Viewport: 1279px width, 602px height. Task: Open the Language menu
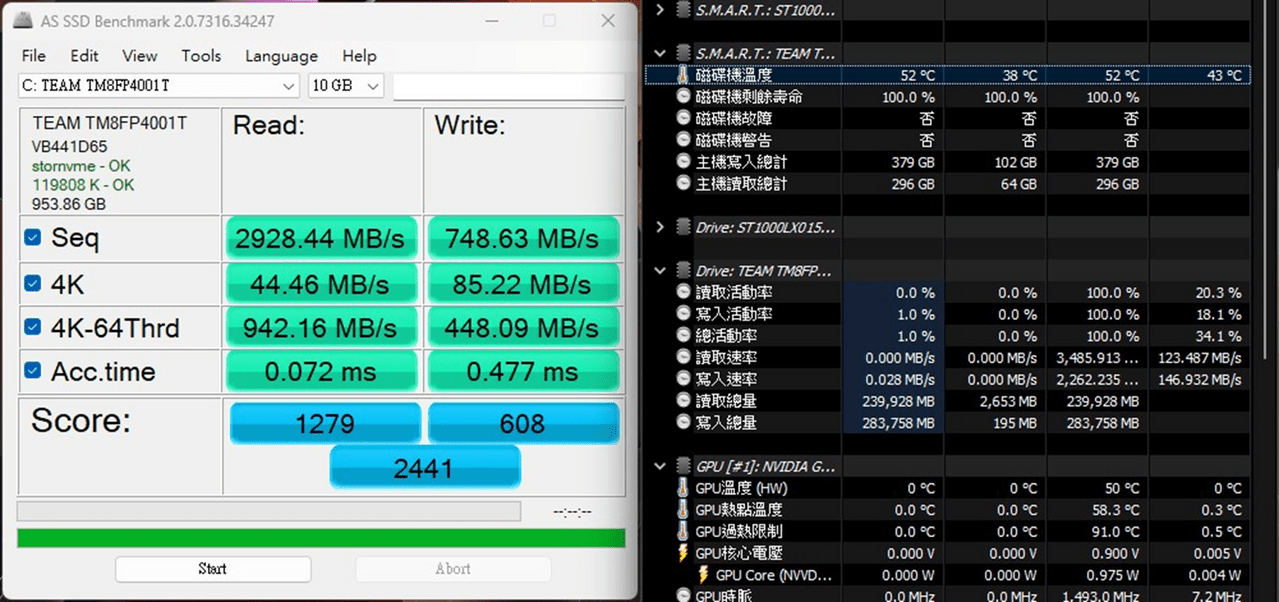281,55
